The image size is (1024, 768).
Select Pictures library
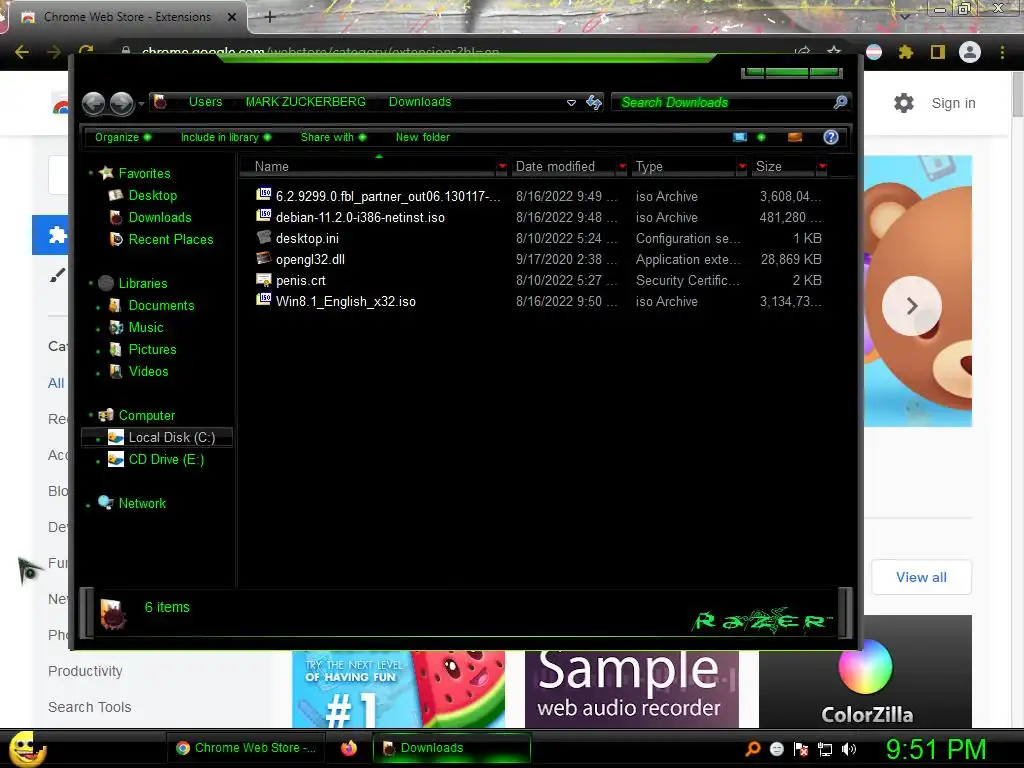pos(152,349)
